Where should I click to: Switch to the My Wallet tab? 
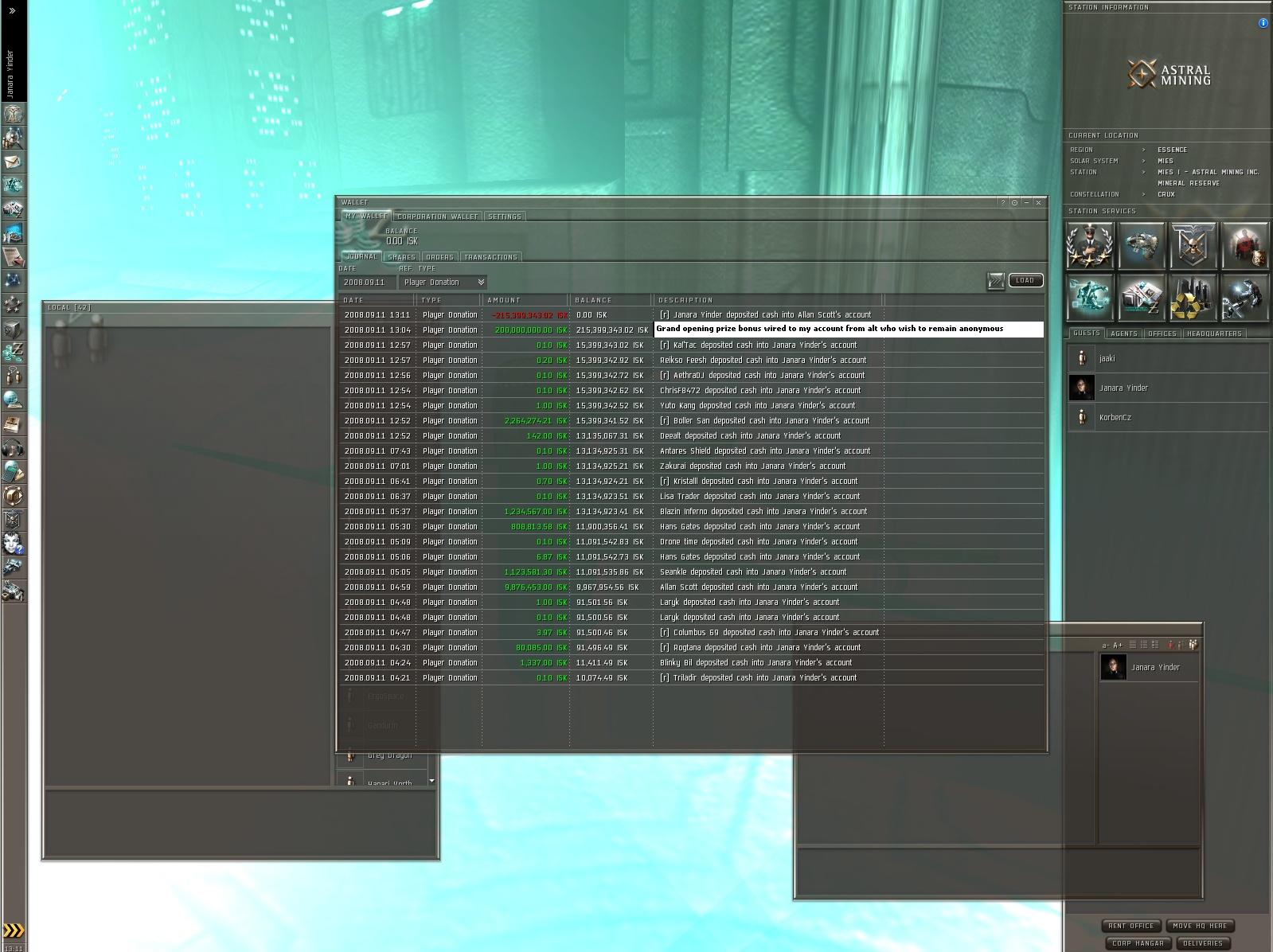[366, 216]
